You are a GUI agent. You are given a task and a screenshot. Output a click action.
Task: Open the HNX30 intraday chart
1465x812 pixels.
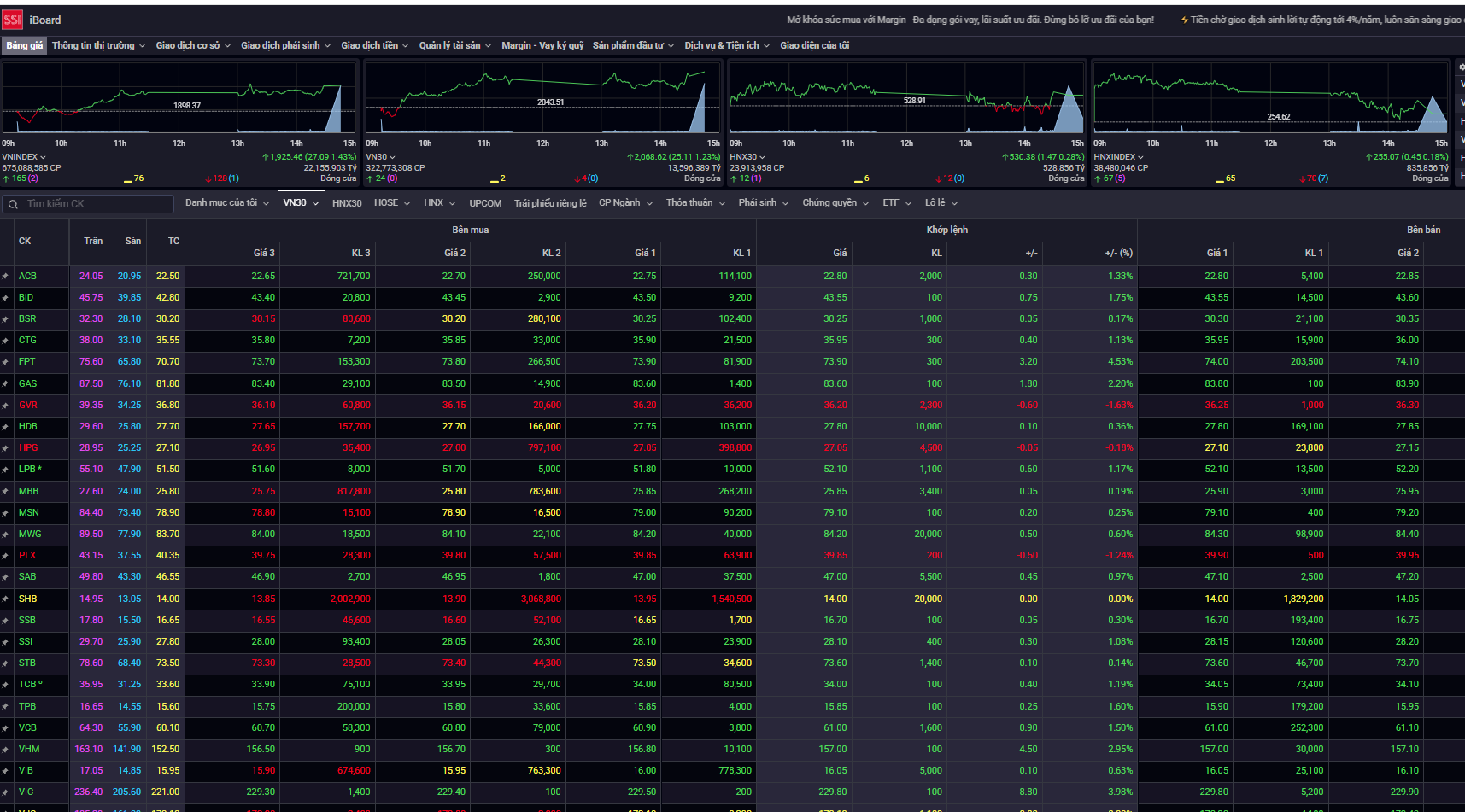[907, 98]
